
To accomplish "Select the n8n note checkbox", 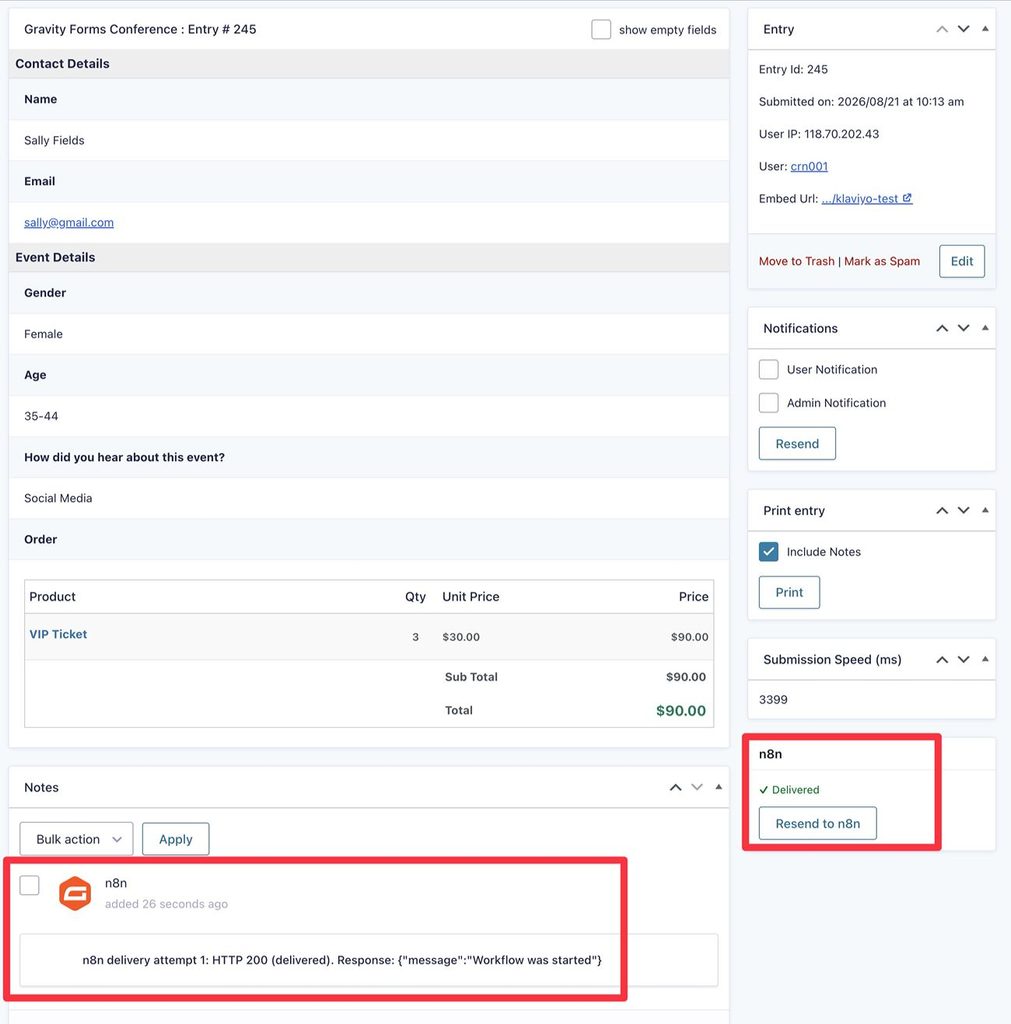I will point(29,886).
